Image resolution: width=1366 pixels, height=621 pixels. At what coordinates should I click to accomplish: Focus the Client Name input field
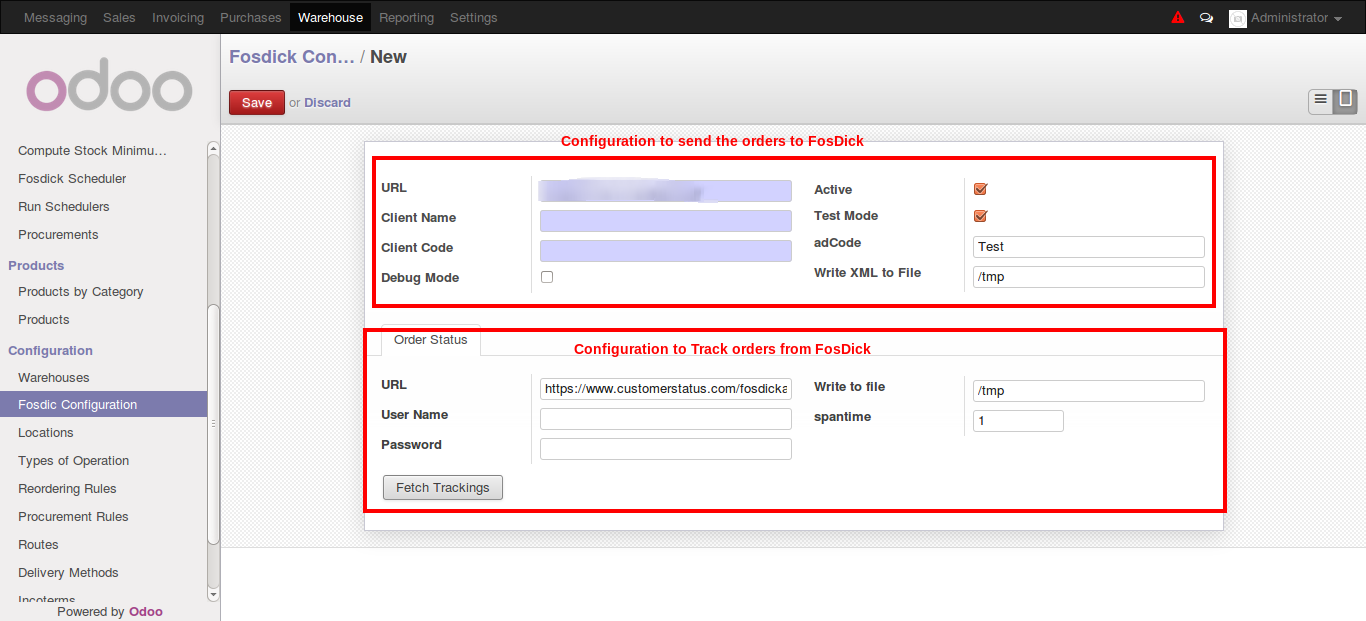point(666,221)
